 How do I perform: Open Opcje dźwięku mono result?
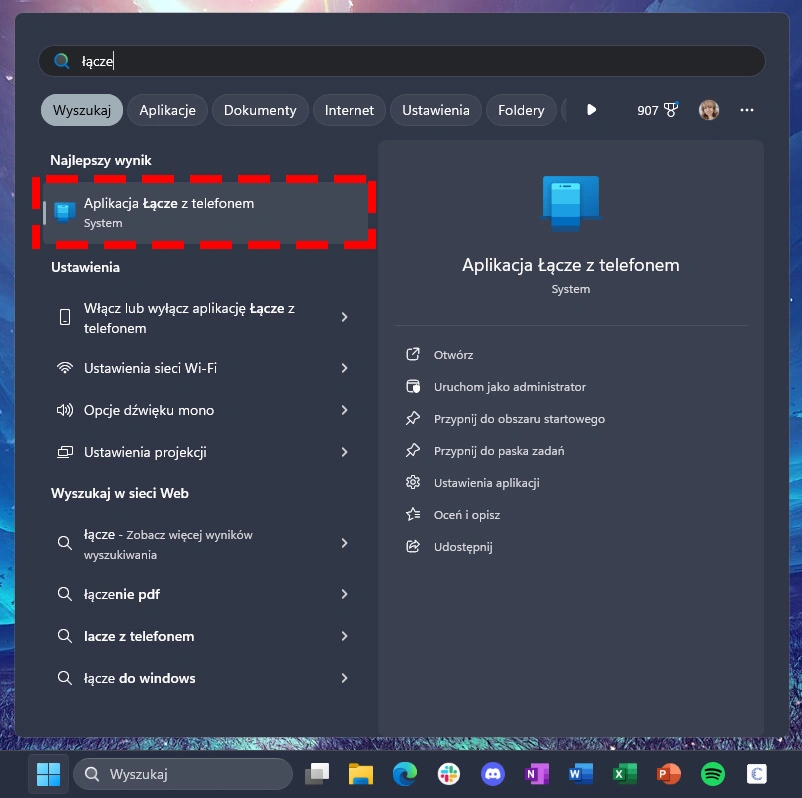[205, 410]
